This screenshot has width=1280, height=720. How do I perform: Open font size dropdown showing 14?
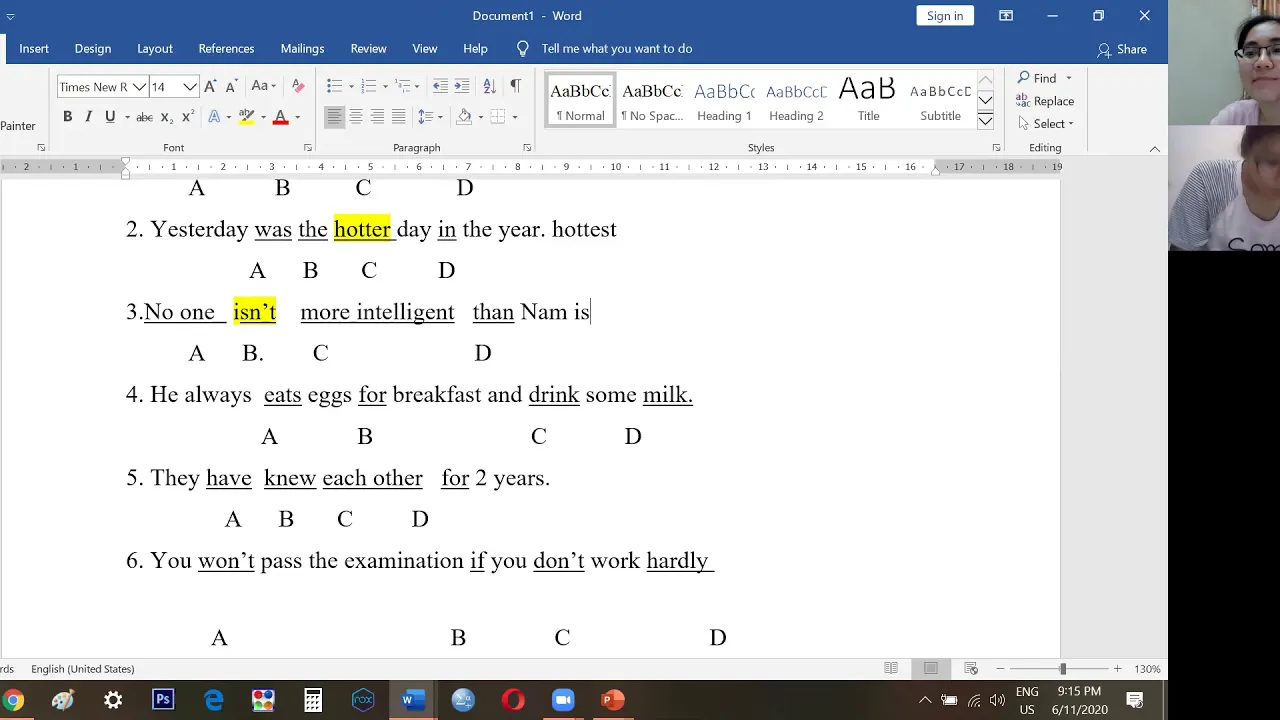click(x=190, y=87)
